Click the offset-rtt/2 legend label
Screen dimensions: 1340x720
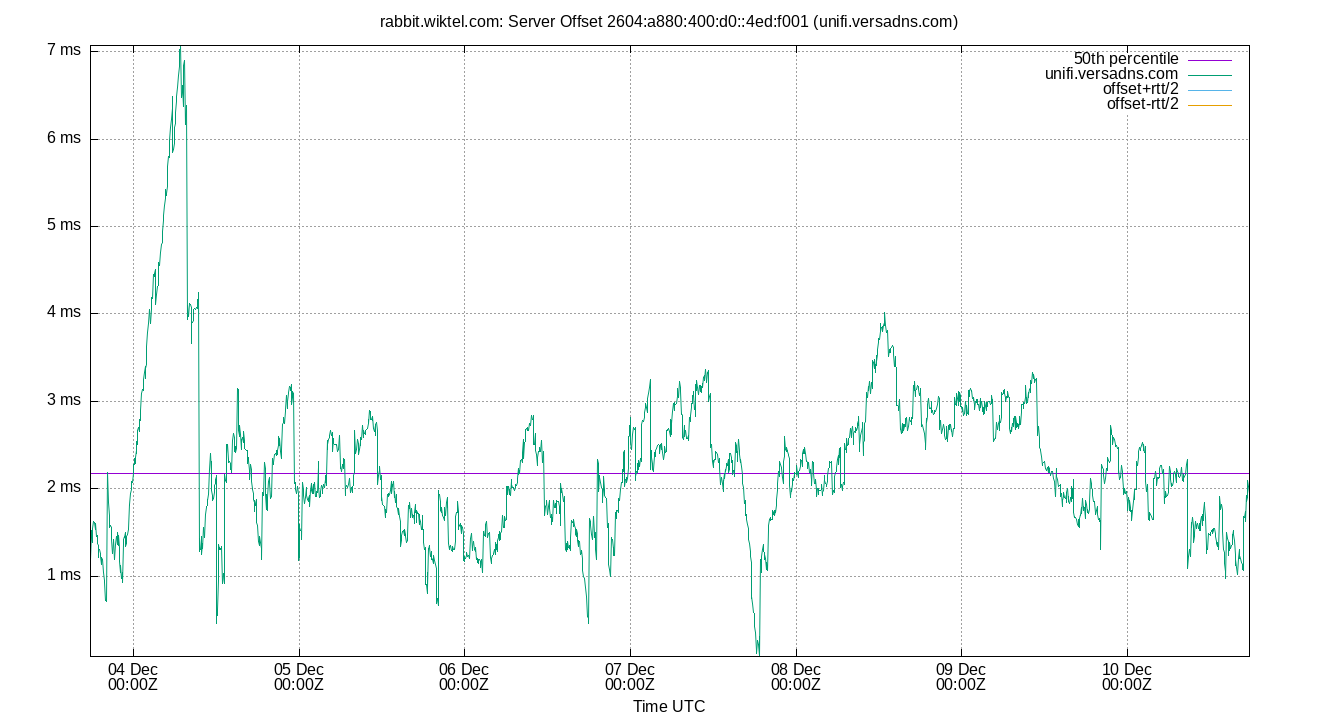point(1143,103)
